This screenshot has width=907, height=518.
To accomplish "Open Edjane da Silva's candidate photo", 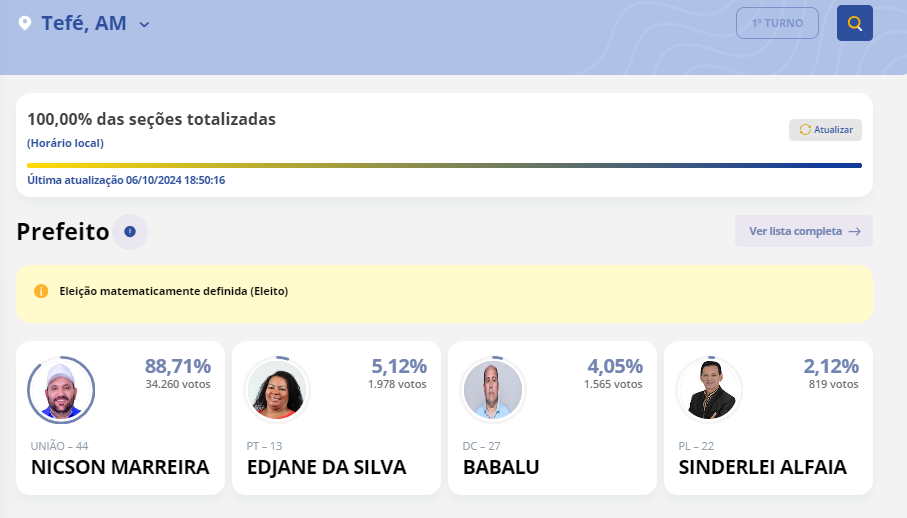I will [277, 390].
